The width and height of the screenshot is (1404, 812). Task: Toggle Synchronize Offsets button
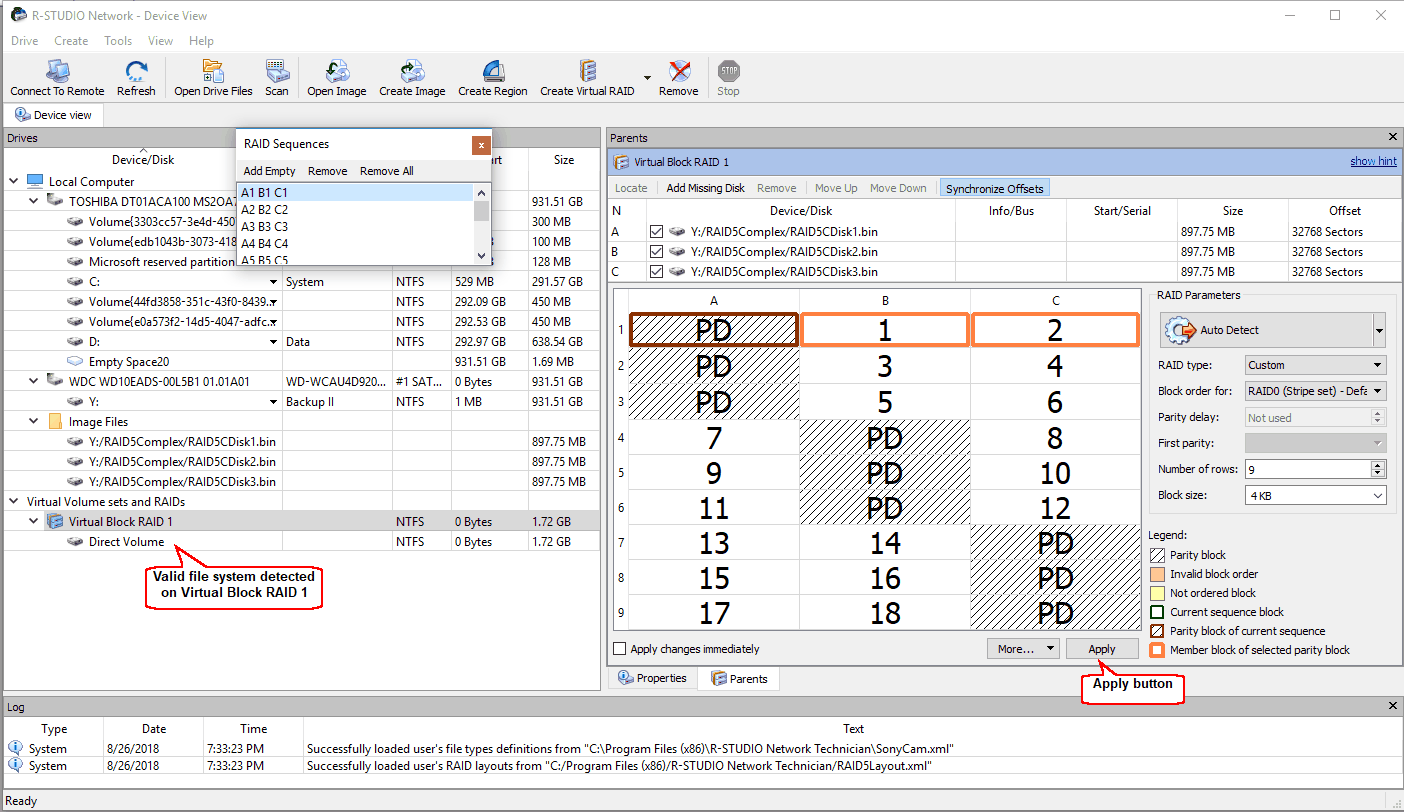[x=994, y=188]
